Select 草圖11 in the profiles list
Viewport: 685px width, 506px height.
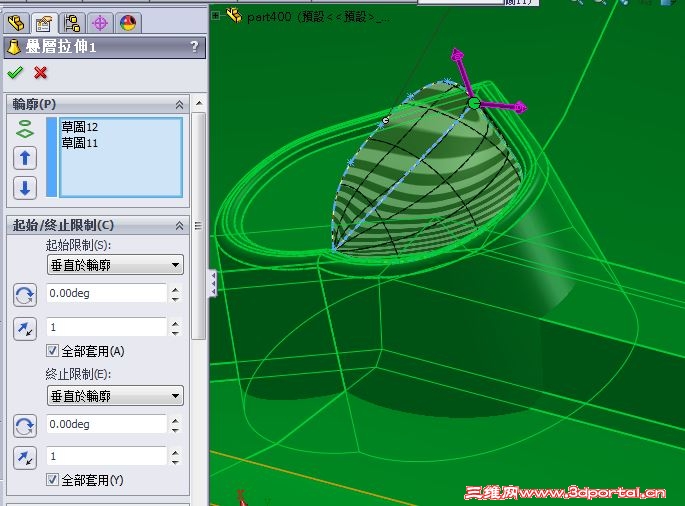pos(80,143)
